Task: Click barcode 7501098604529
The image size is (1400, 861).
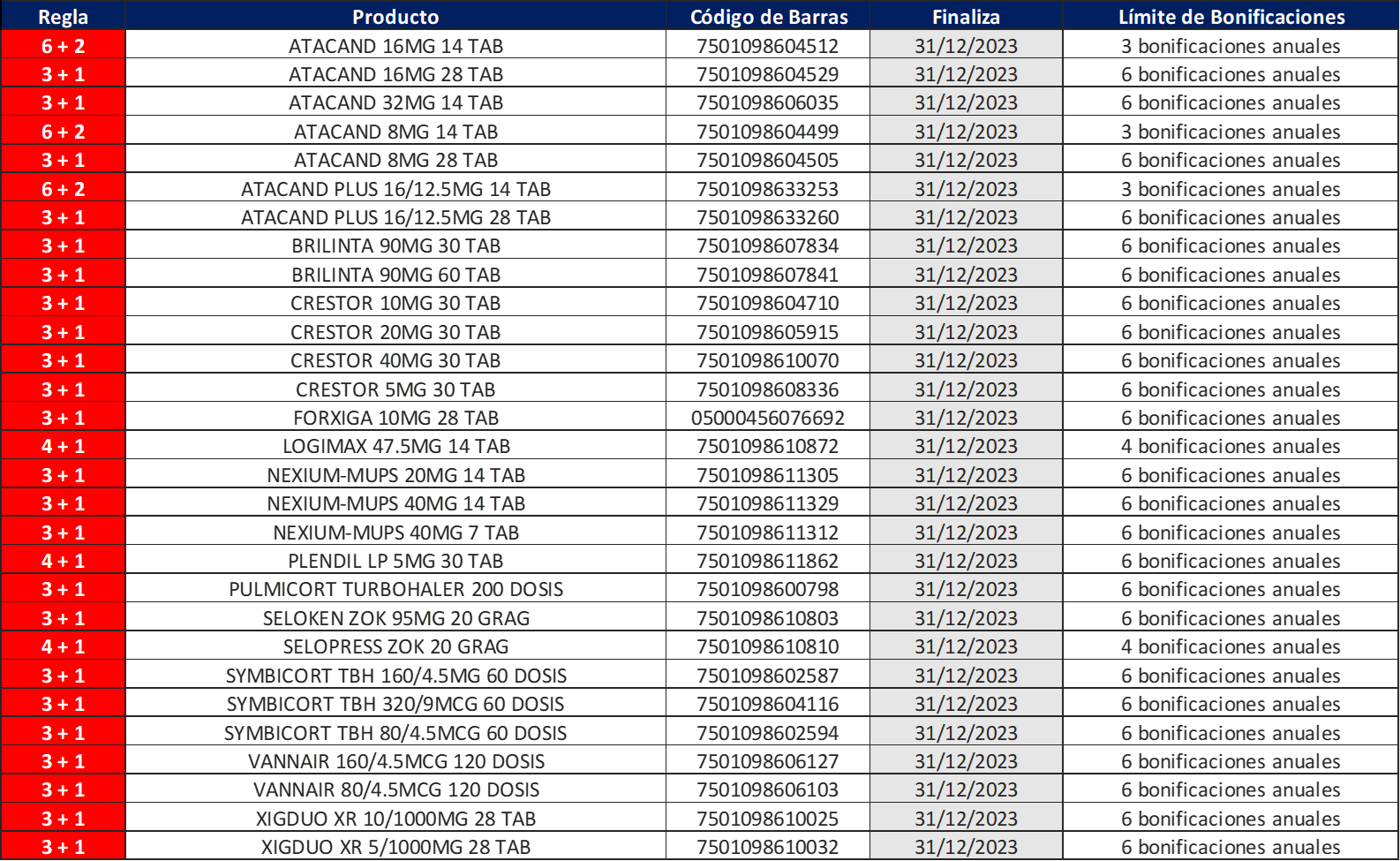Action: point(768,74)
